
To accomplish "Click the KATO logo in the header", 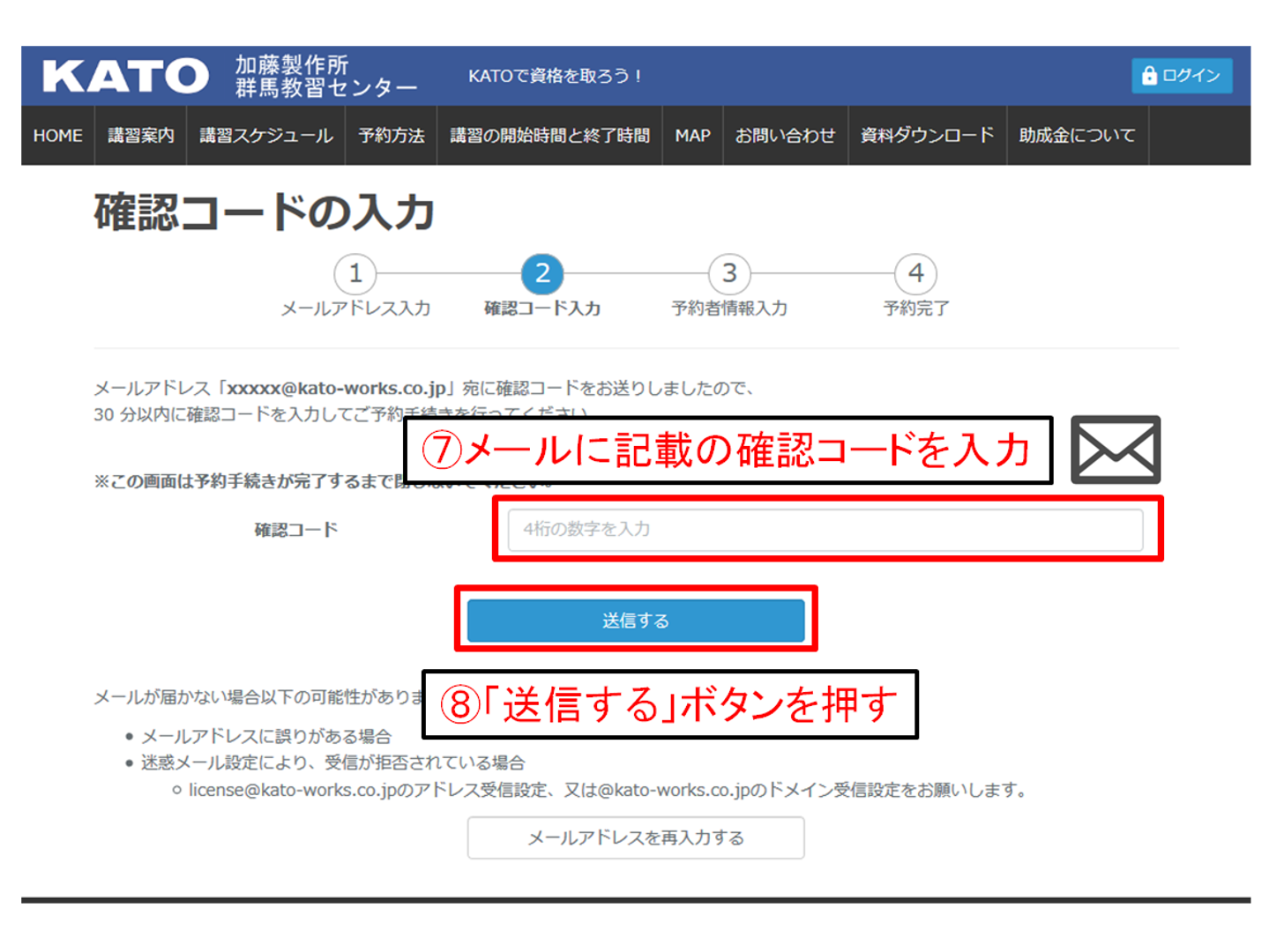I will pos(125,76).
